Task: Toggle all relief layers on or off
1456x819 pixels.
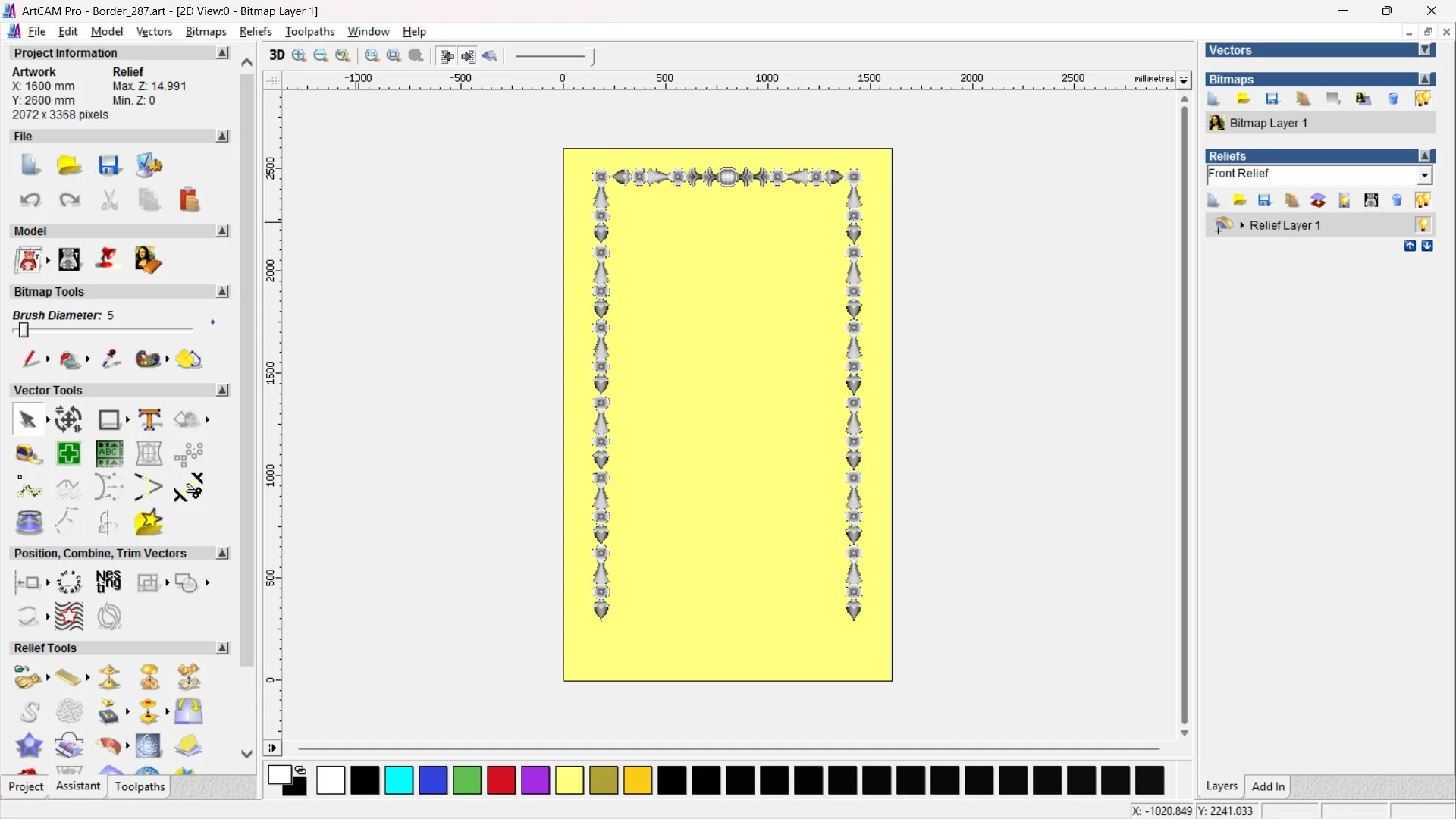Action: tap(1423, 199)
